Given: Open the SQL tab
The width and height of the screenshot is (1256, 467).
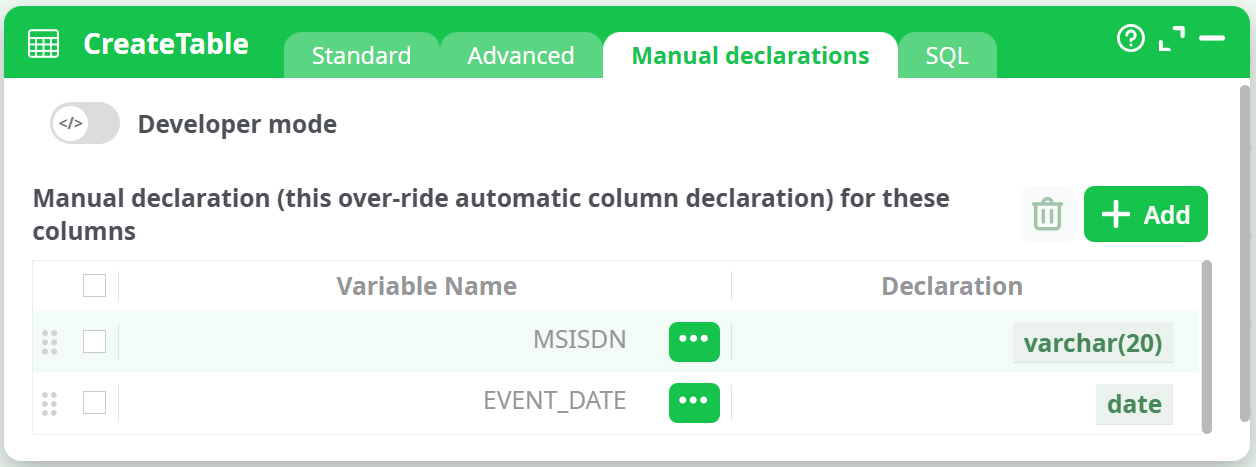Looking at the screenshot, I should (x=947, y=56).
